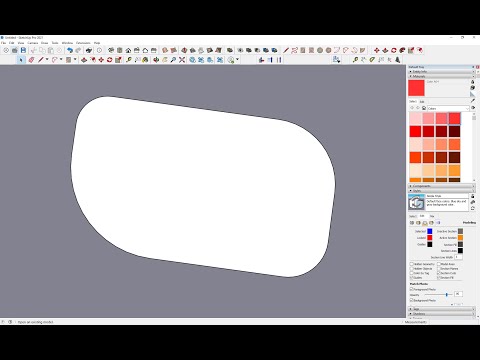Screen dimensions: 480x360
Task: Expand the Tags panel
Action: [x=441, y=309]
